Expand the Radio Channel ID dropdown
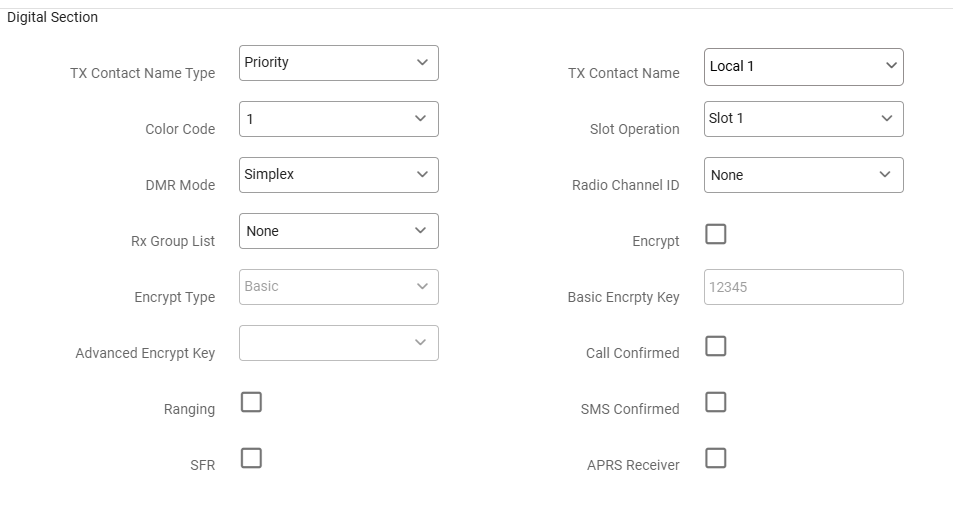Image resolution: width=953 pixels, height=512 pixels. click(x=803, y=175)
